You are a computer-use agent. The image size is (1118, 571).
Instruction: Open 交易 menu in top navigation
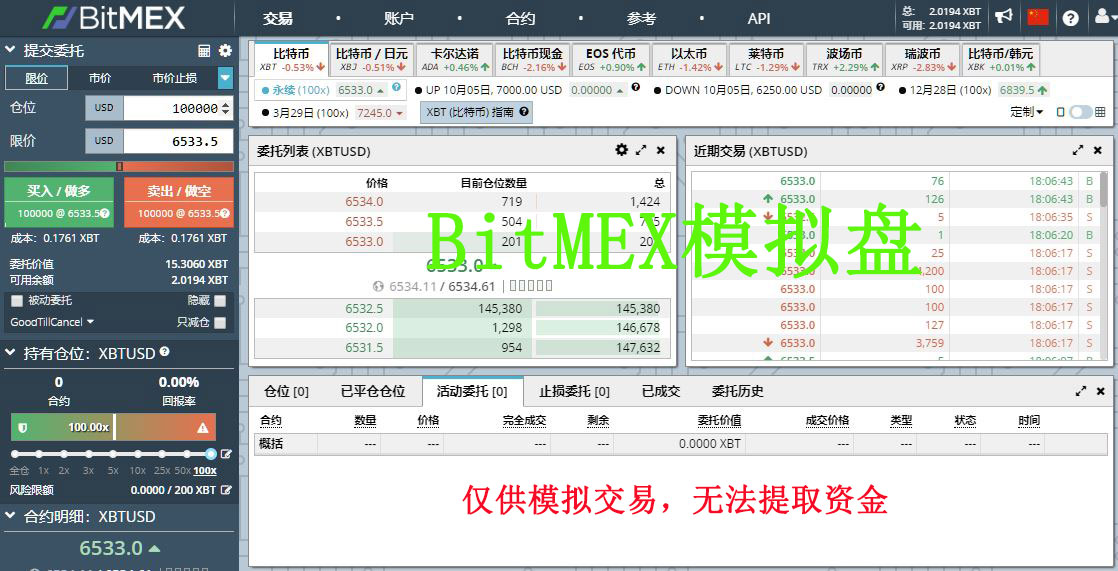(277, 19)
